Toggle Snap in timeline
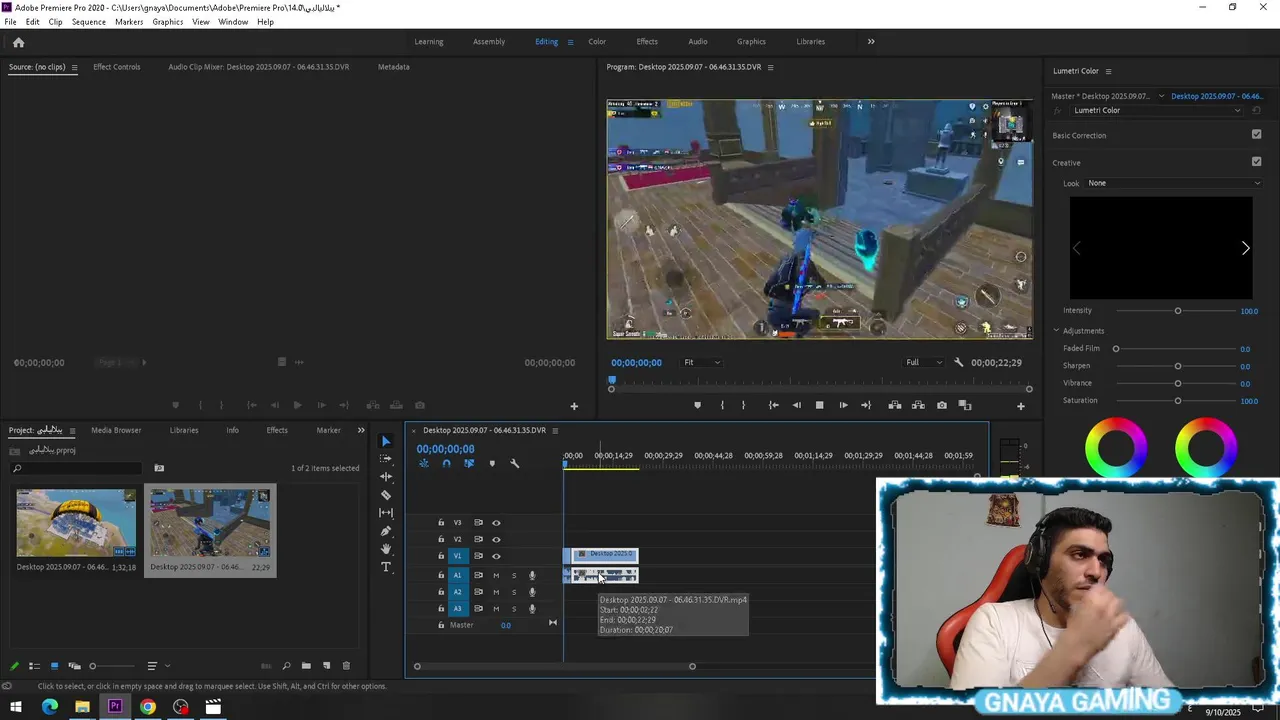Image resolution: width=1280 pixels, height=720 pixels. coord(446,463)
